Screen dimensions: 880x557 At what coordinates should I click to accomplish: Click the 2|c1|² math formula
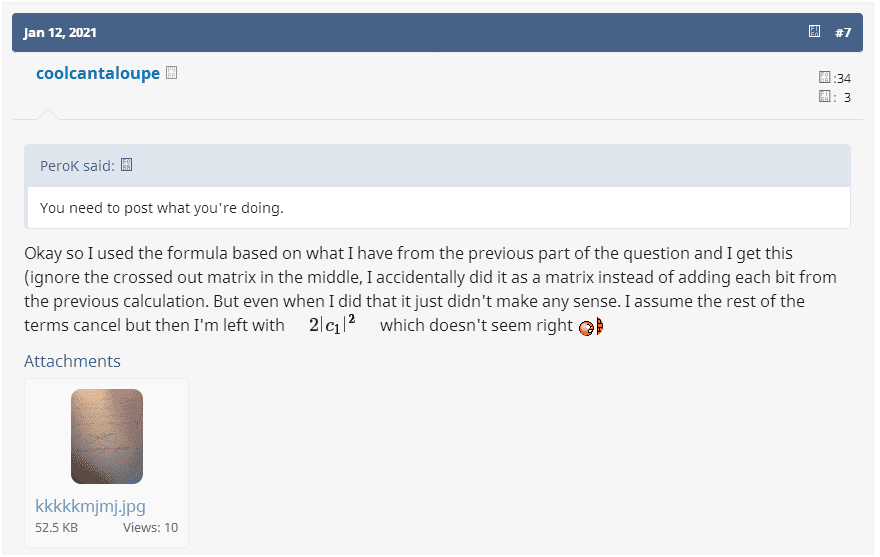pyautogui.click(x=333, y=325)
